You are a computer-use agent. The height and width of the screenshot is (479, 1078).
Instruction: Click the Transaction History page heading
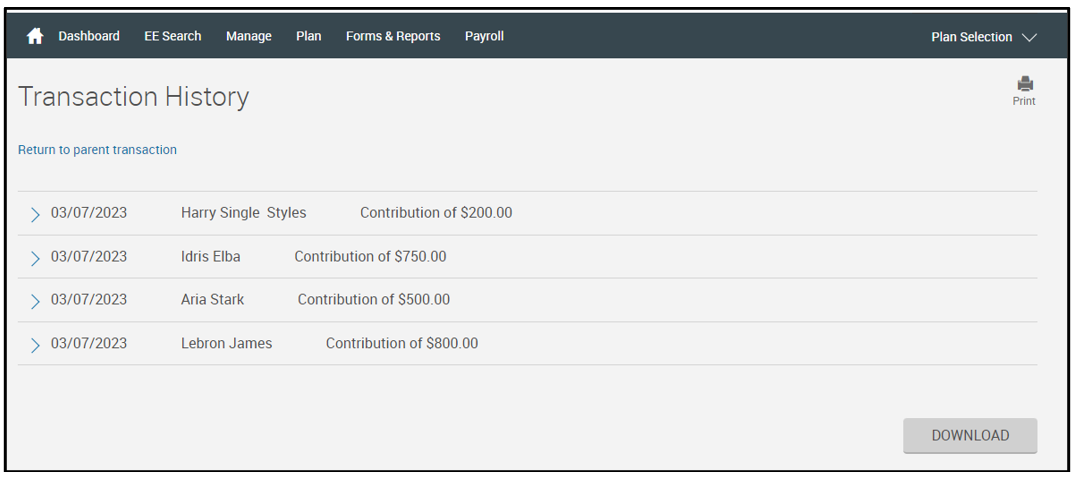point(134,97)
